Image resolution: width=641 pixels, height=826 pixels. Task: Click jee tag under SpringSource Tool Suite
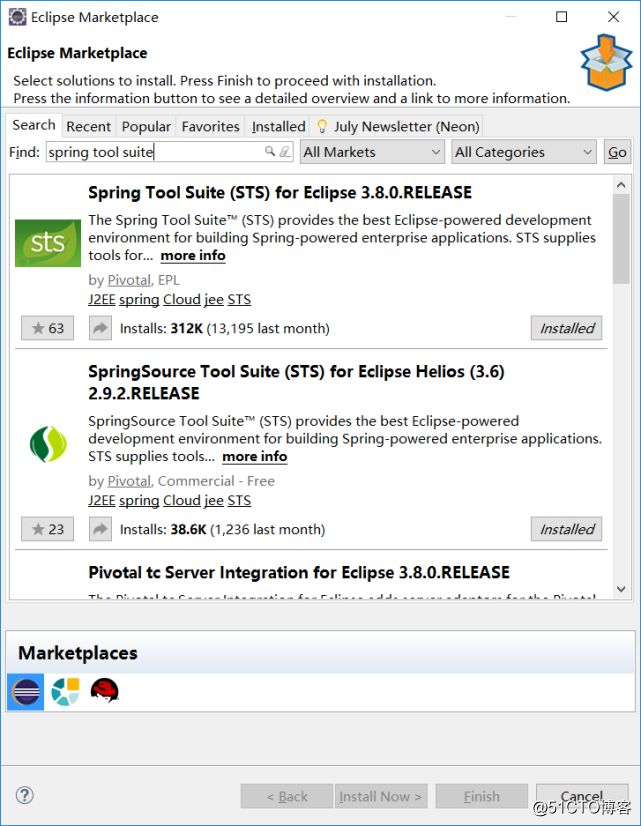tap(214, 501)
